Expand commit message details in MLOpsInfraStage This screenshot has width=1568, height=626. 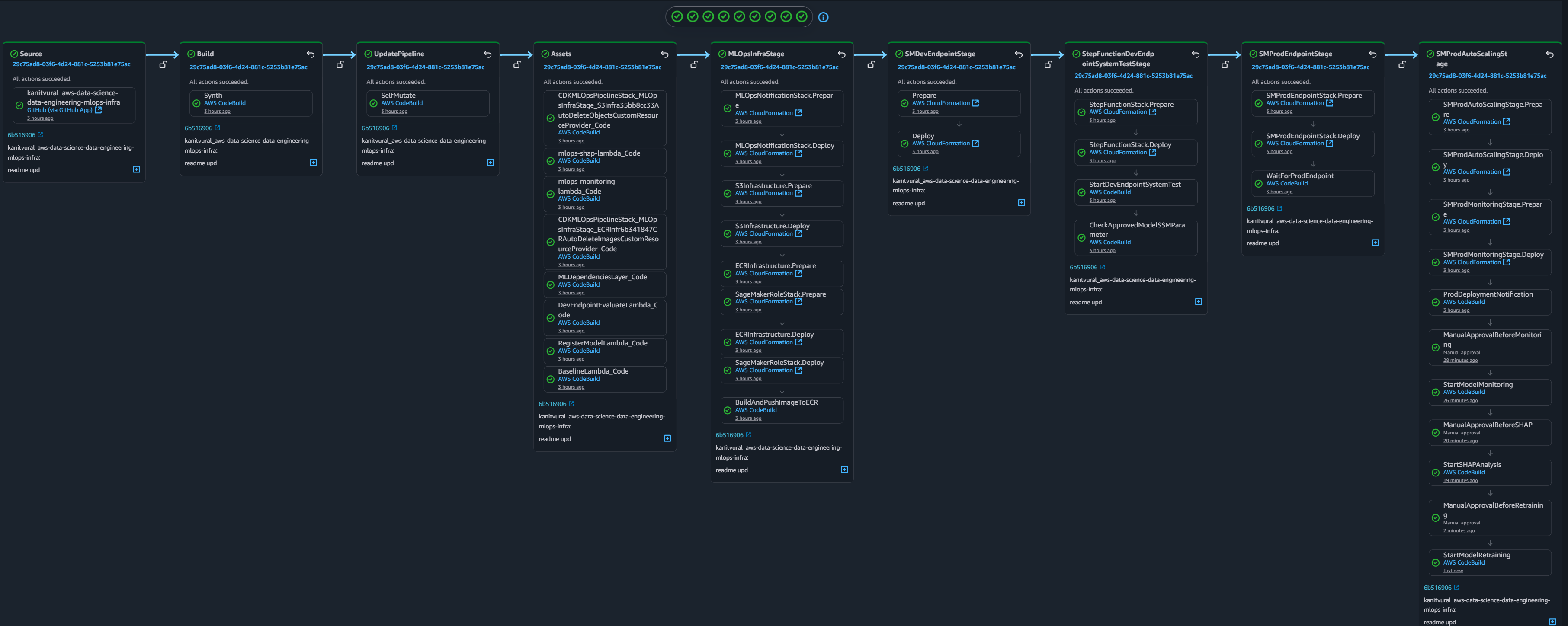(x=844, y=469)
